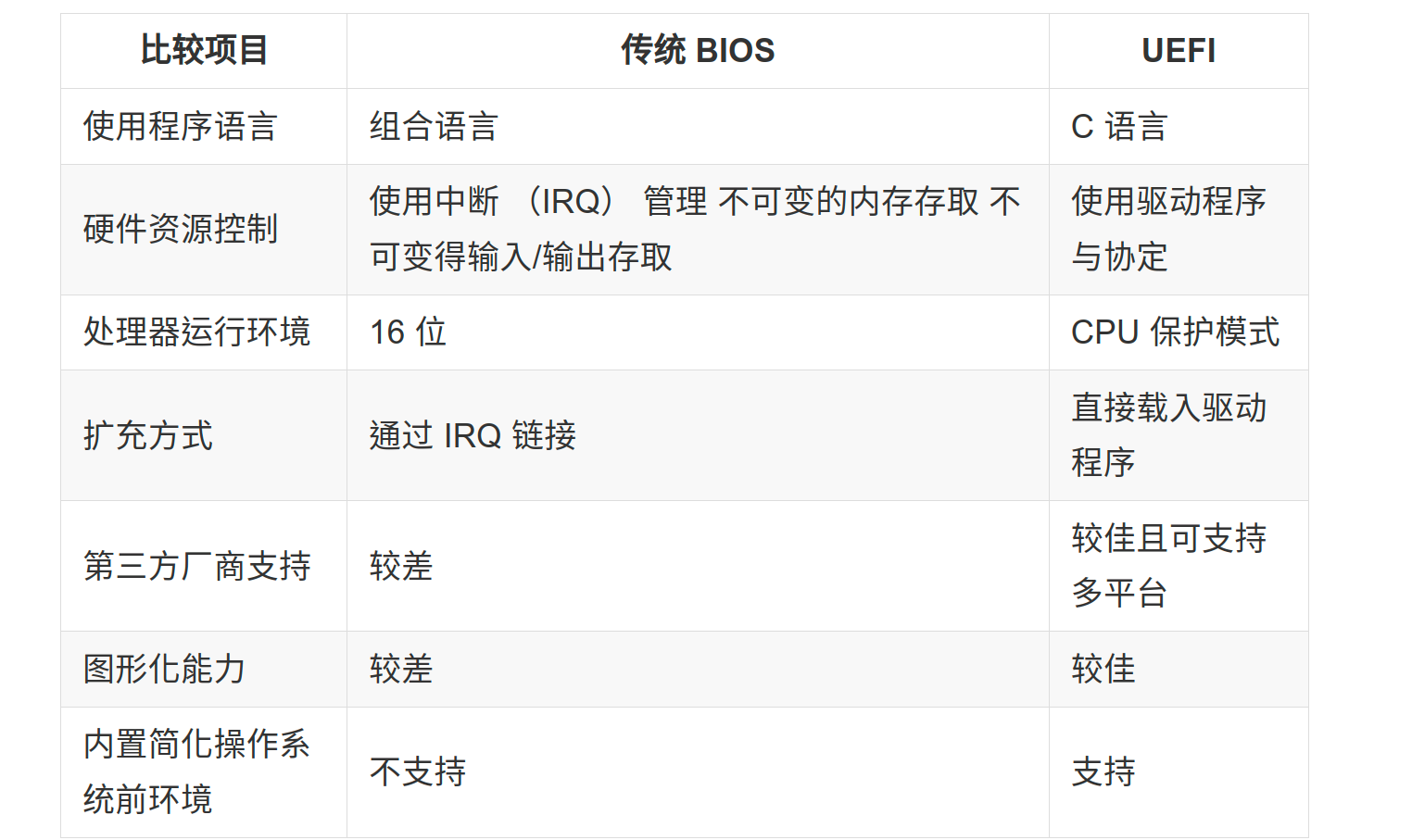Click the 图形化能力 row label
Viewport: 1412px width, 840px height.
coord(164,669)
